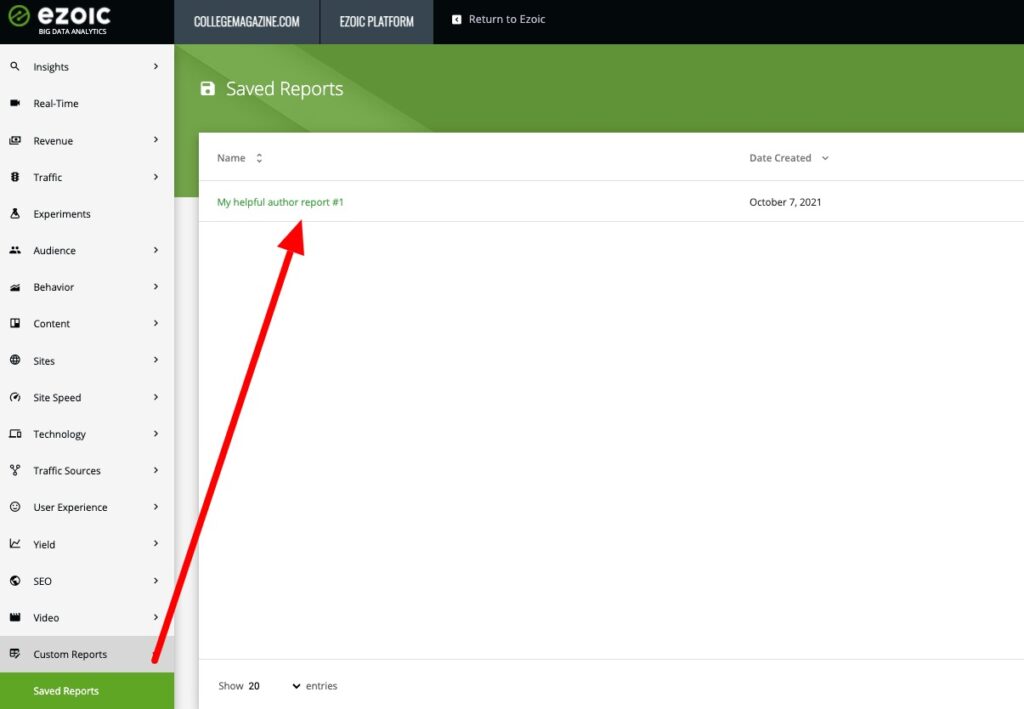The width and height of the screenshot is (1024, 709).
Task: Click the Content layout icon
Action: coord(15,323)
